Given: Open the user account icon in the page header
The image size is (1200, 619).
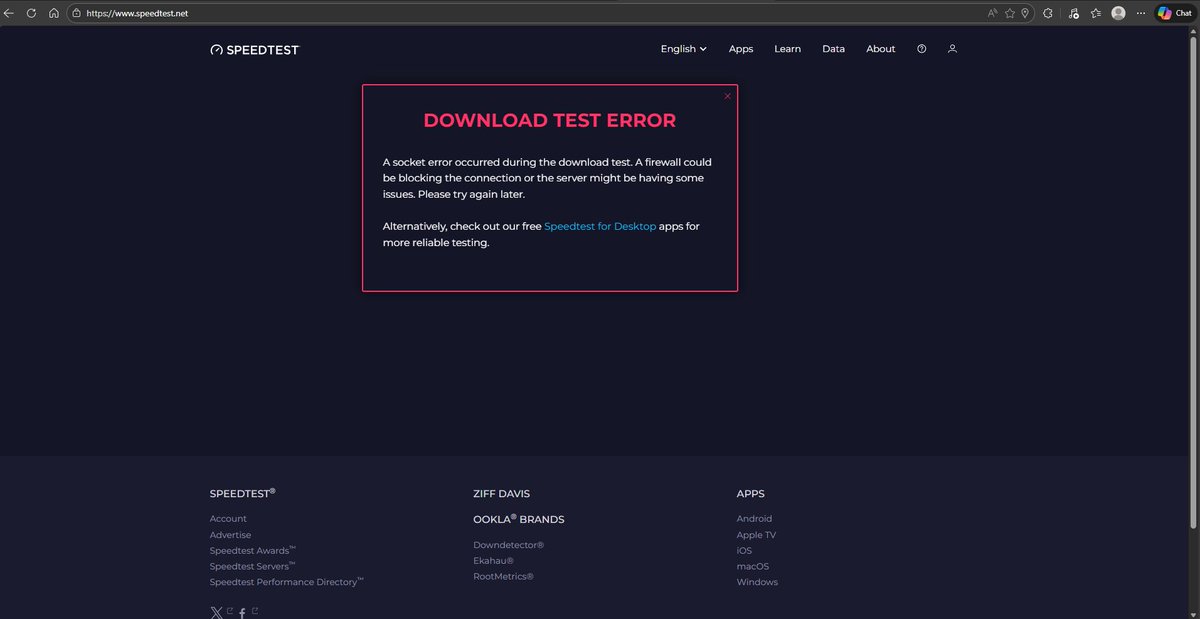Looking at the screenshot, I should (952, 49).
